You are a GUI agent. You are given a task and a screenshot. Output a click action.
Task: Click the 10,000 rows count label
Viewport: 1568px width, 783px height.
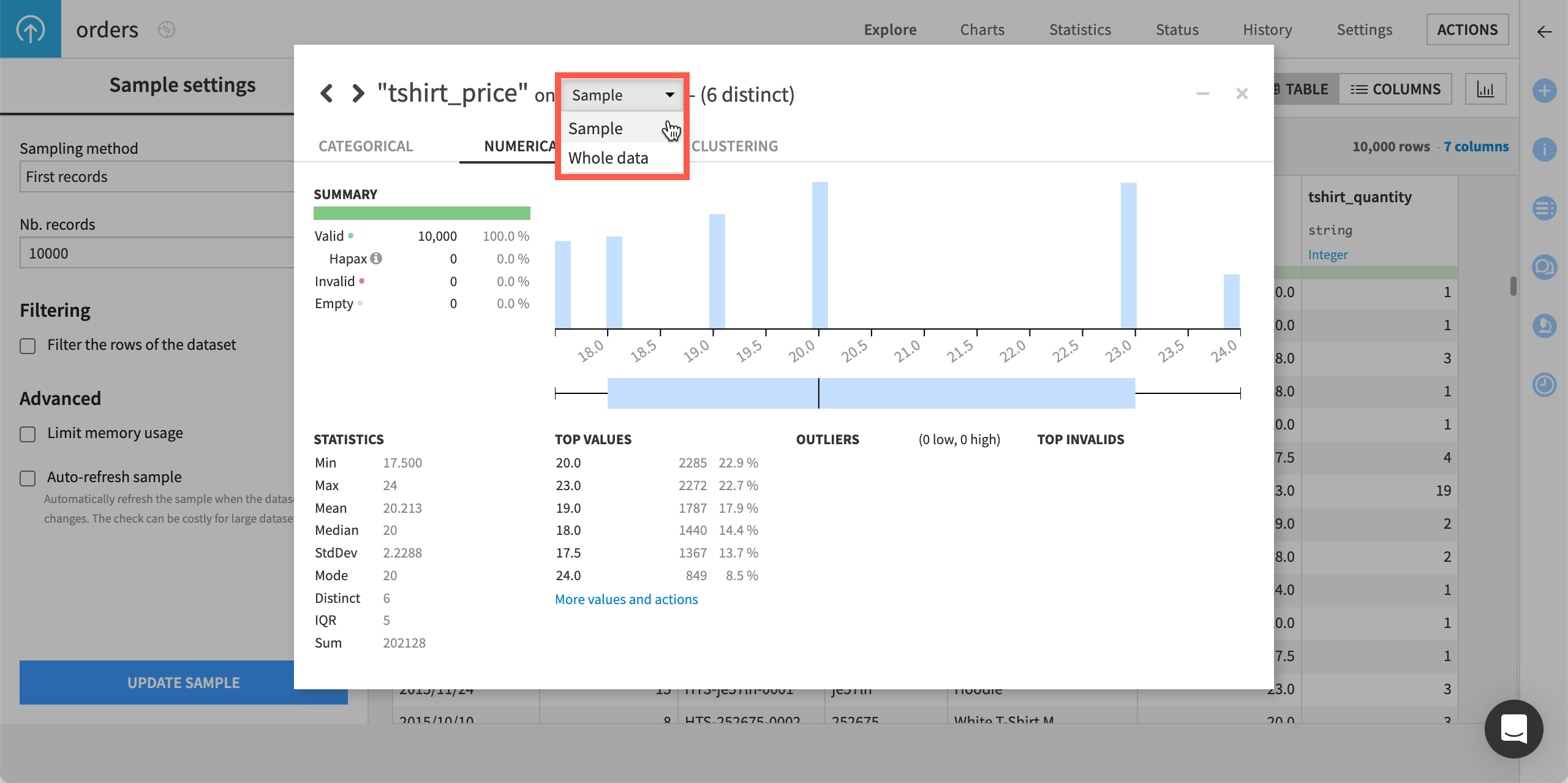pos(1391,146)
